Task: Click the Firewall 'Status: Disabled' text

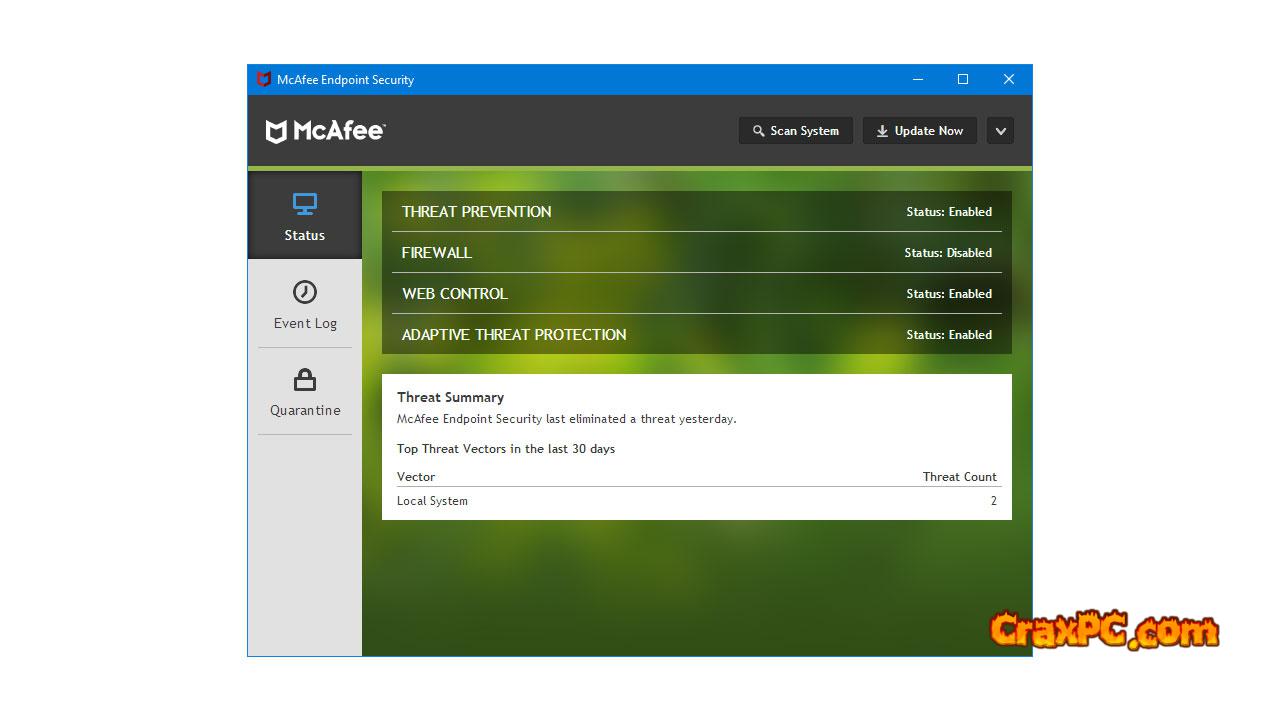Action: (948, 253)
